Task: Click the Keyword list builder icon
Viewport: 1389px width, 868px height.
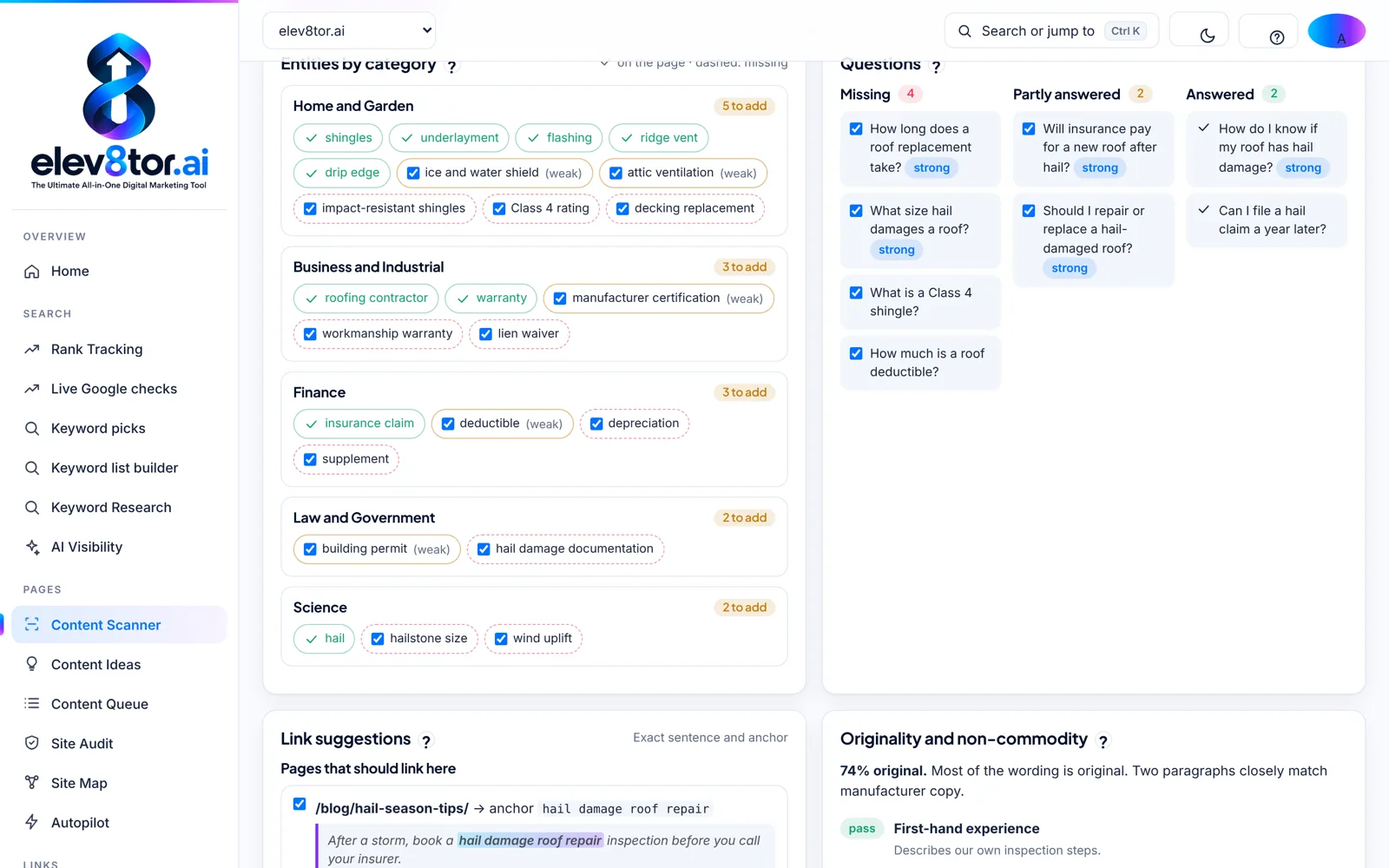Action: pyautogui.click(x=32, y=468)
